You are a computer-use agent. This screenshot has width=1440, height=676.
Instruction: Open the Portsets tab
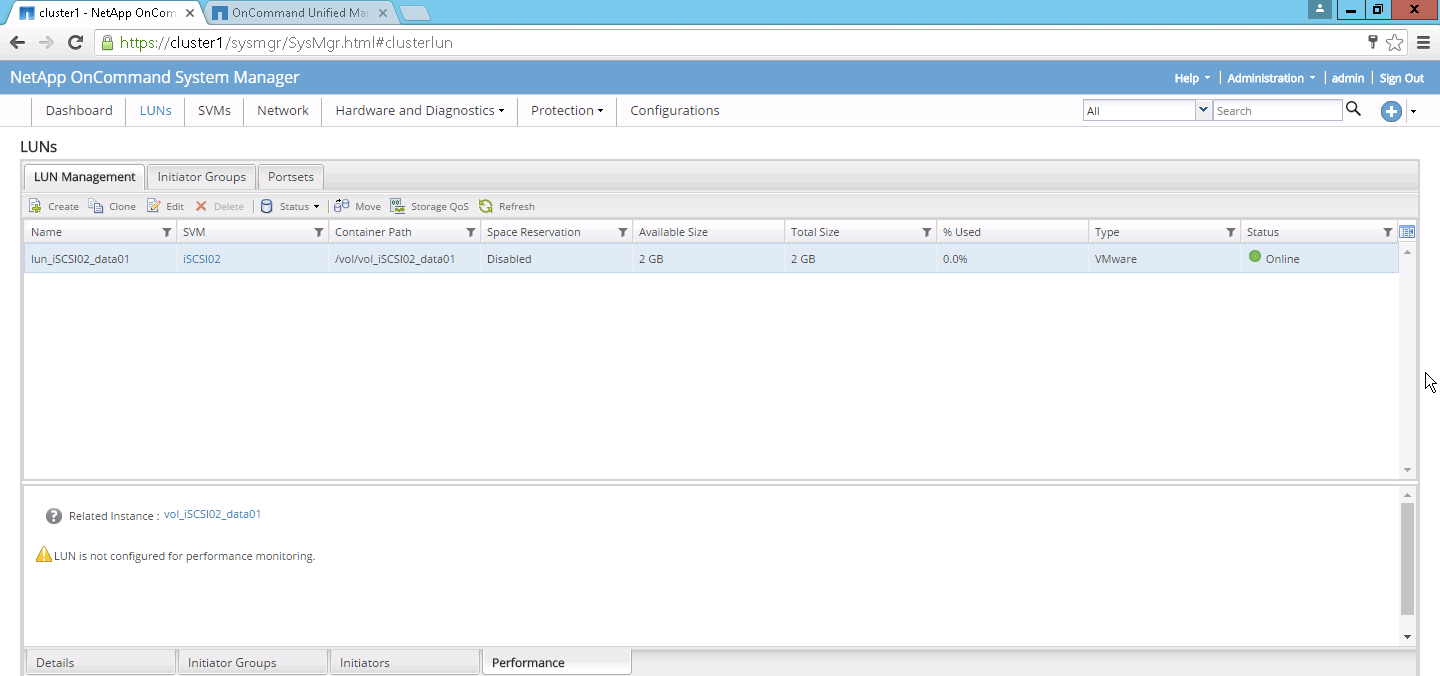(x=291, y=177)
